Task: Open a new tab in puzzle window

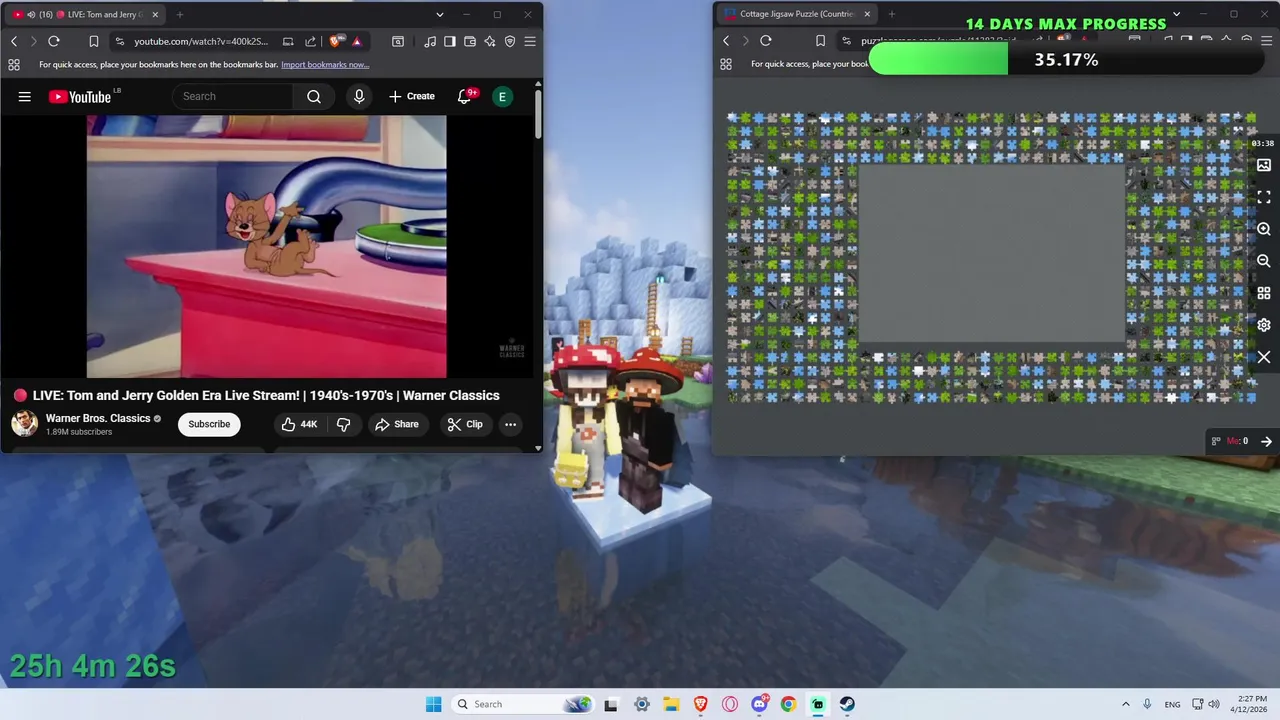Action: tap(892, 14)
